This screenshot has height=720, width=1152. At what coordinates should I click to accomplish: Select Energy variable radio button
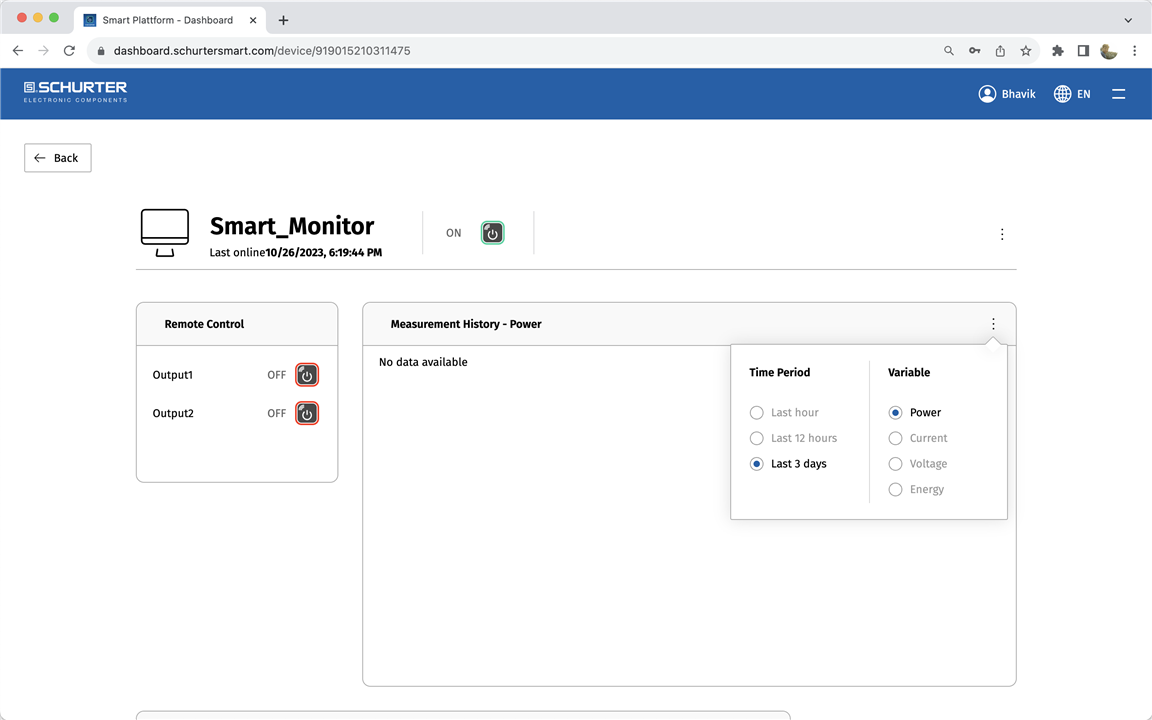[895, 489]
